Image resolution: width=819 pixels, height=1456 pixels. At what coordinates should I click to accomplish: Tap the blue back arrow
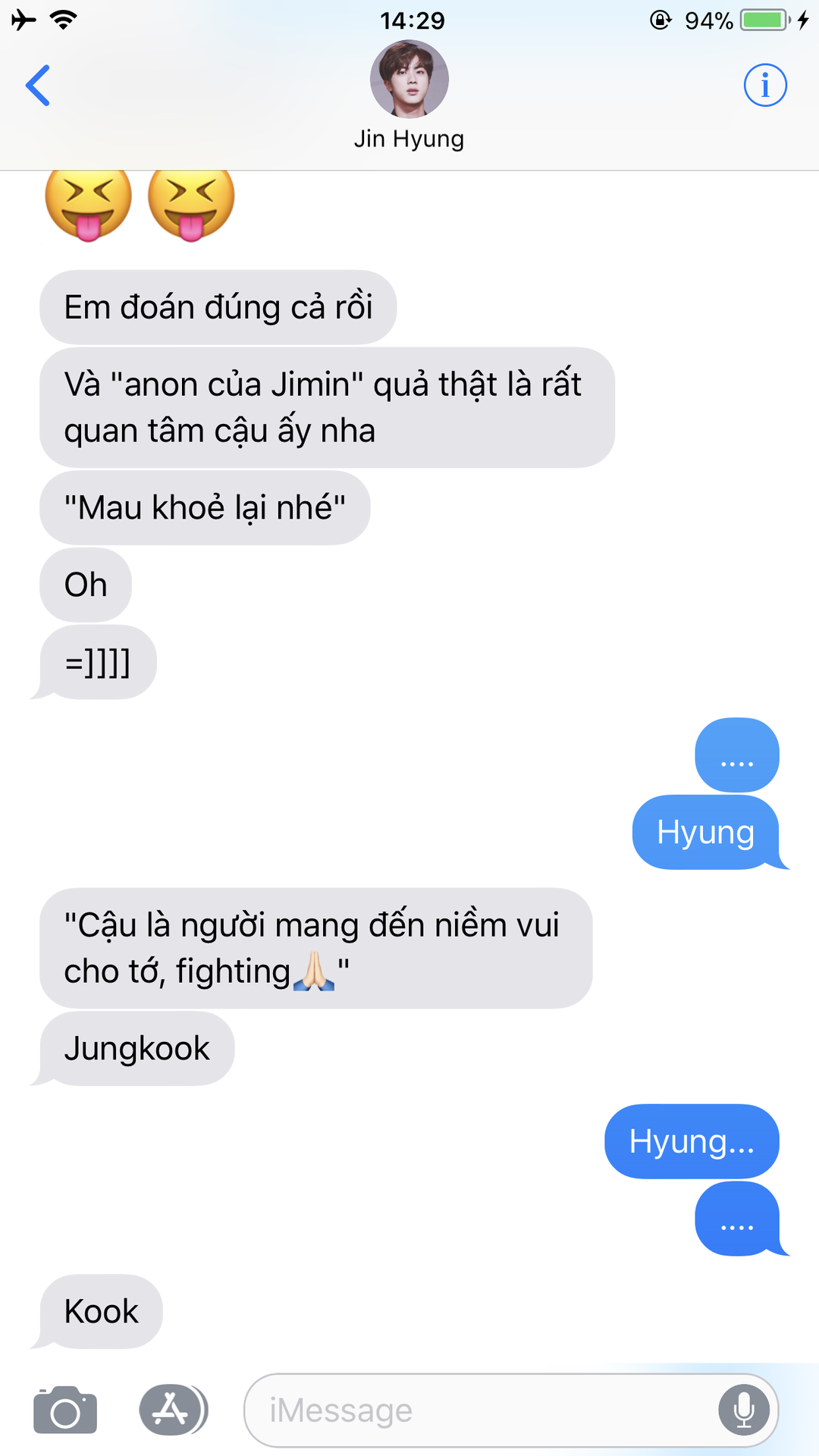coord(38,85)
